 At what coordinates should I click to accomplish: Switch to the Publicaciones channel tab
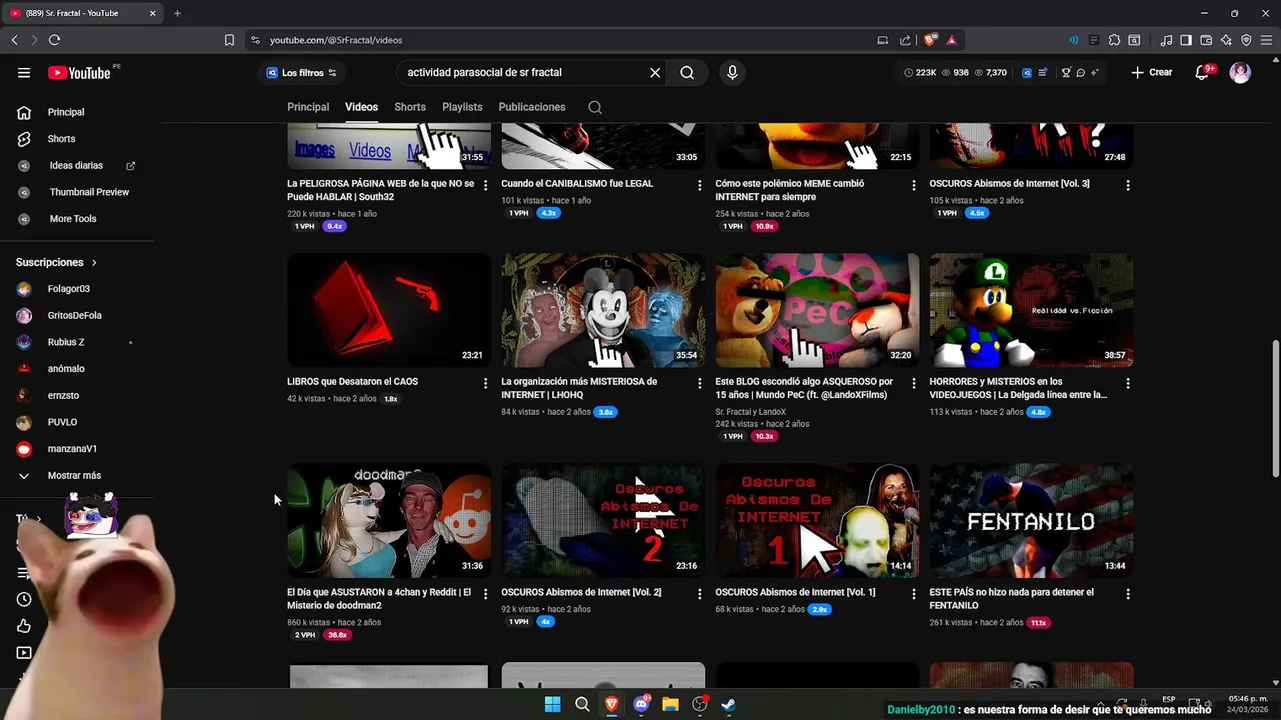point(532,107)
